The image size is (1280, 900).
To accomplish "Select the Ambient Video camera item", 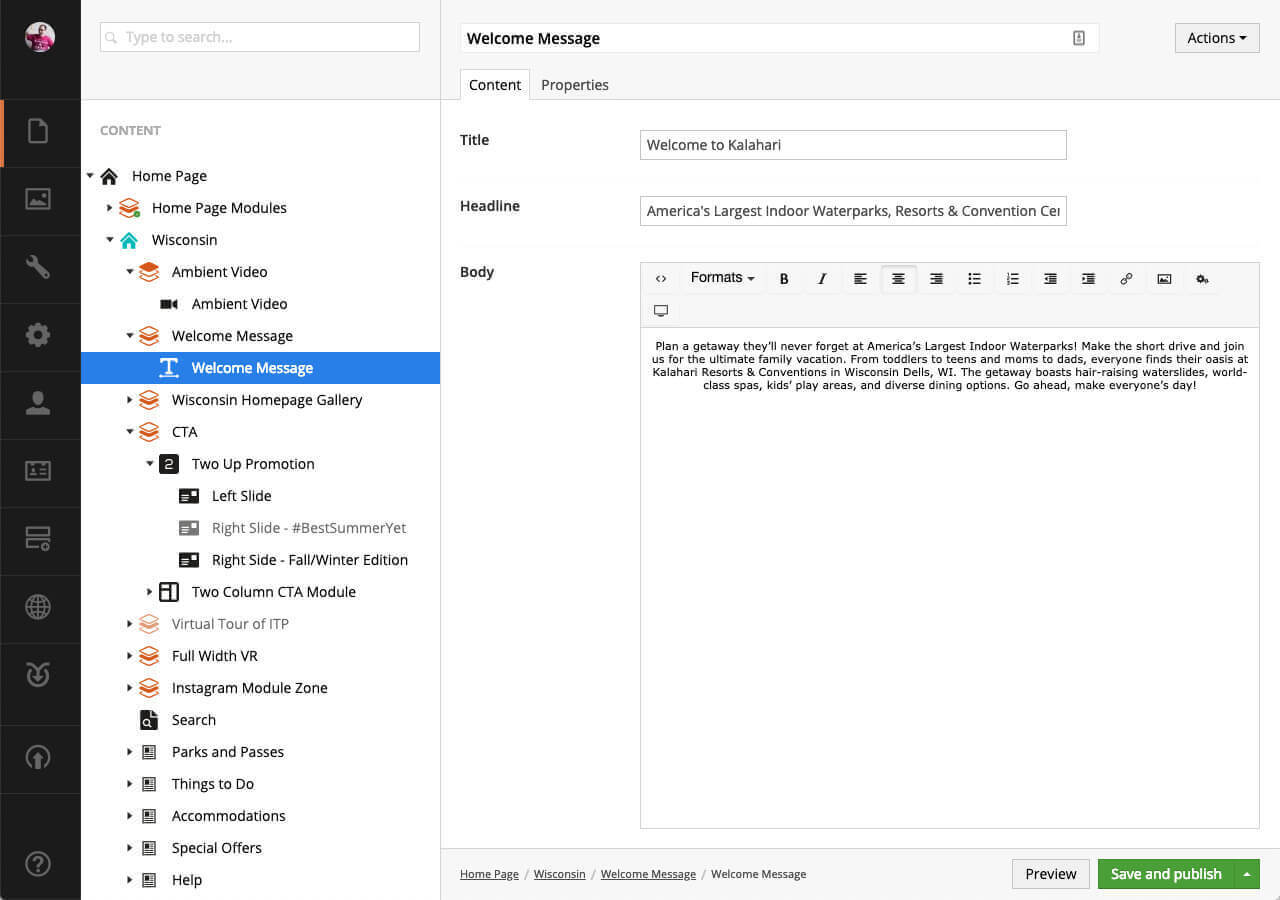I will pos(240,304).
